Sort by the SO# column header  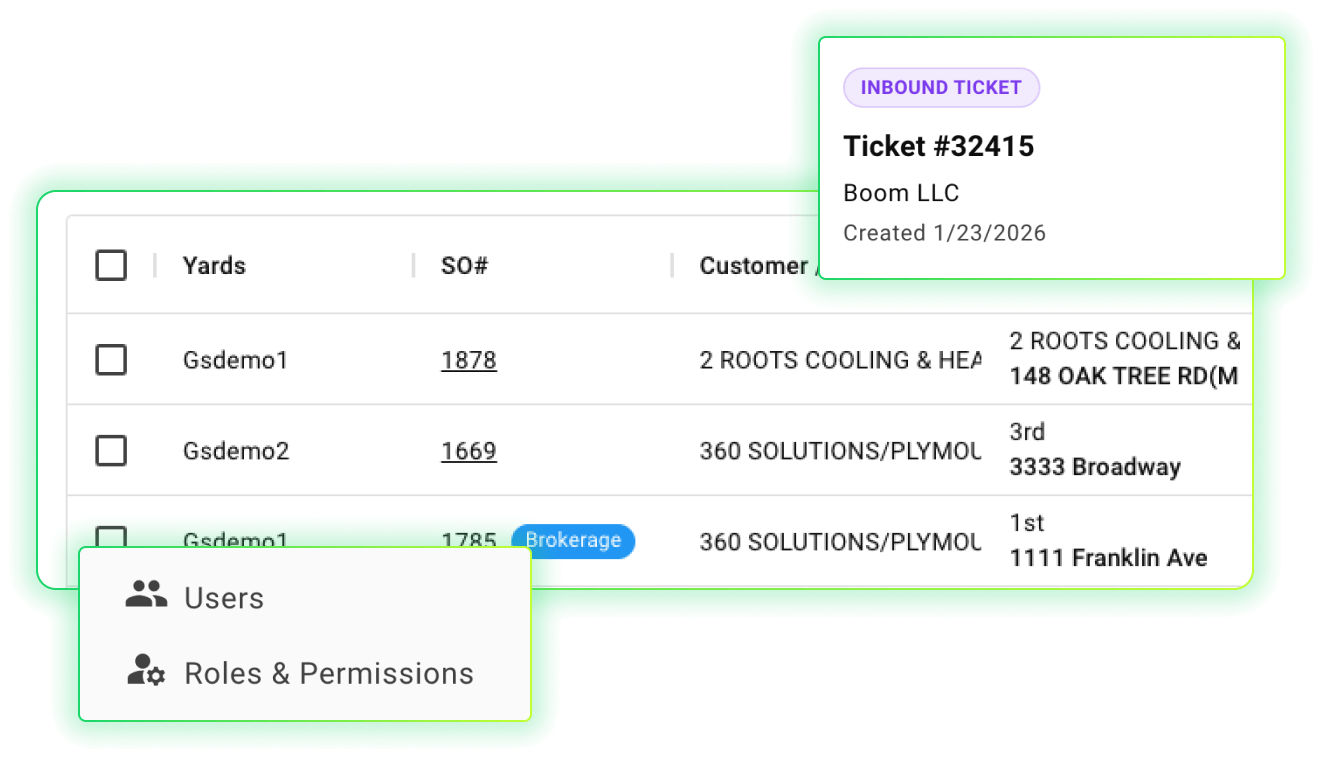pyautogui.click(x=464, y=265)
